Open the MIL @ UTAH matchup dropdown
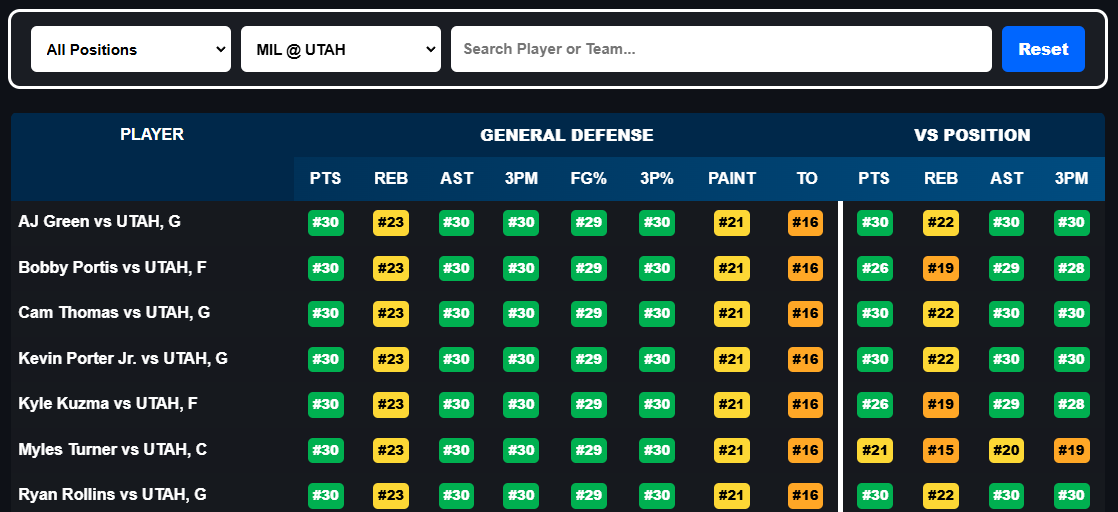Image resolution: width=1118 pixels, height=512 pixels. [x=341, y=49]
